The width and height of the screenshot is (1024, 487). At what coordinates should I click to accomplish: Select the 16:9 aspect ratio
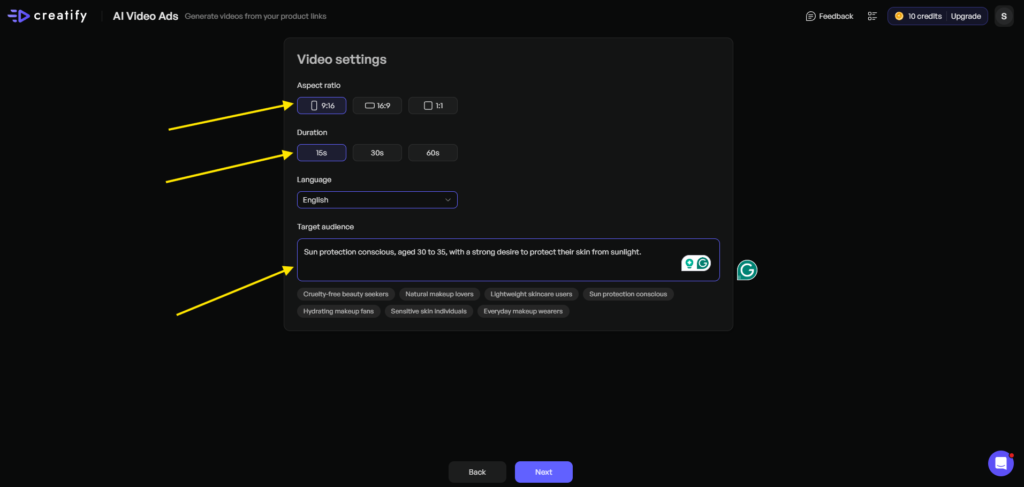(377, 105)
